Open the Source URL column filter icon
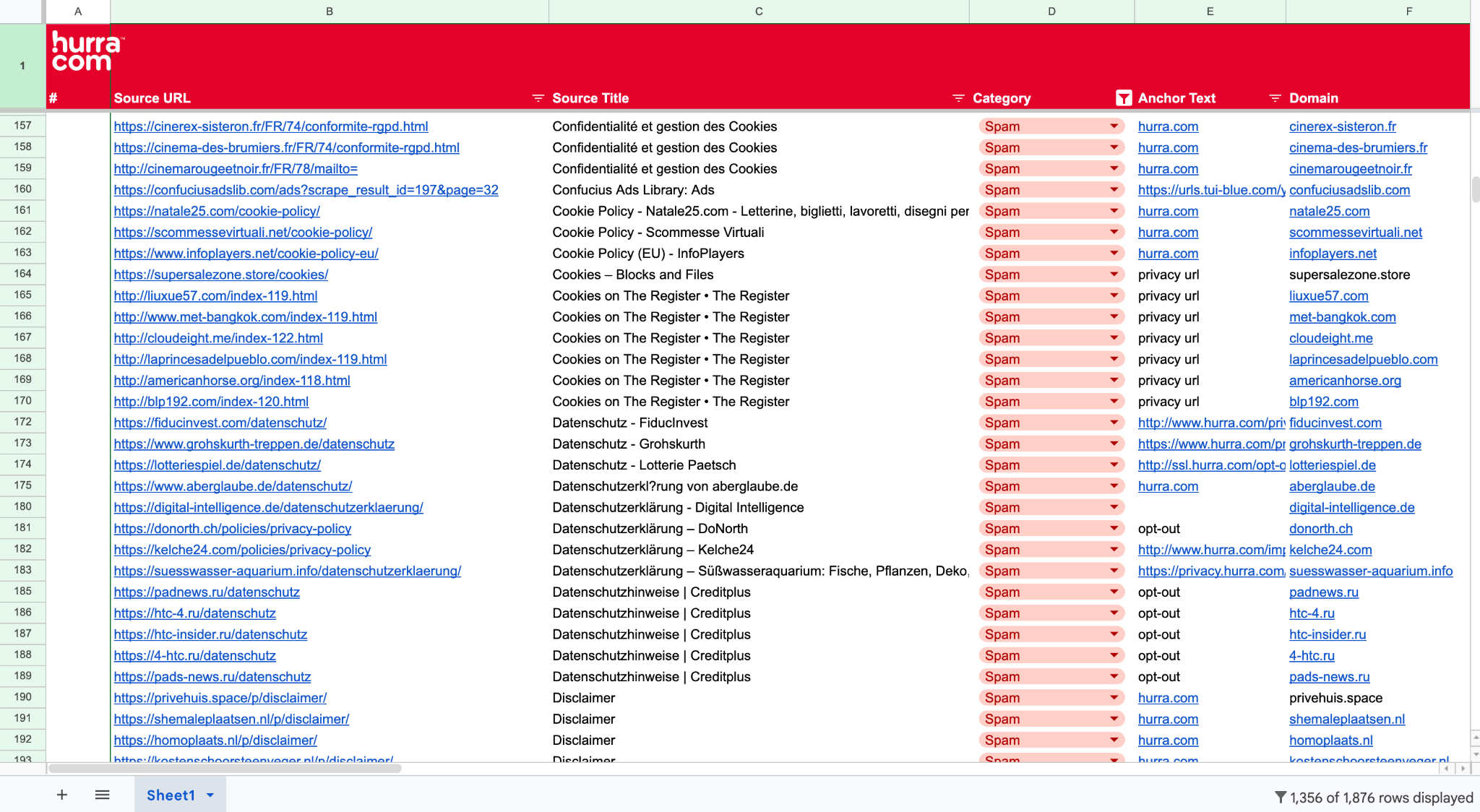Image resolution: width=1480 pixels, height=812 pixels. click(538, 98)
